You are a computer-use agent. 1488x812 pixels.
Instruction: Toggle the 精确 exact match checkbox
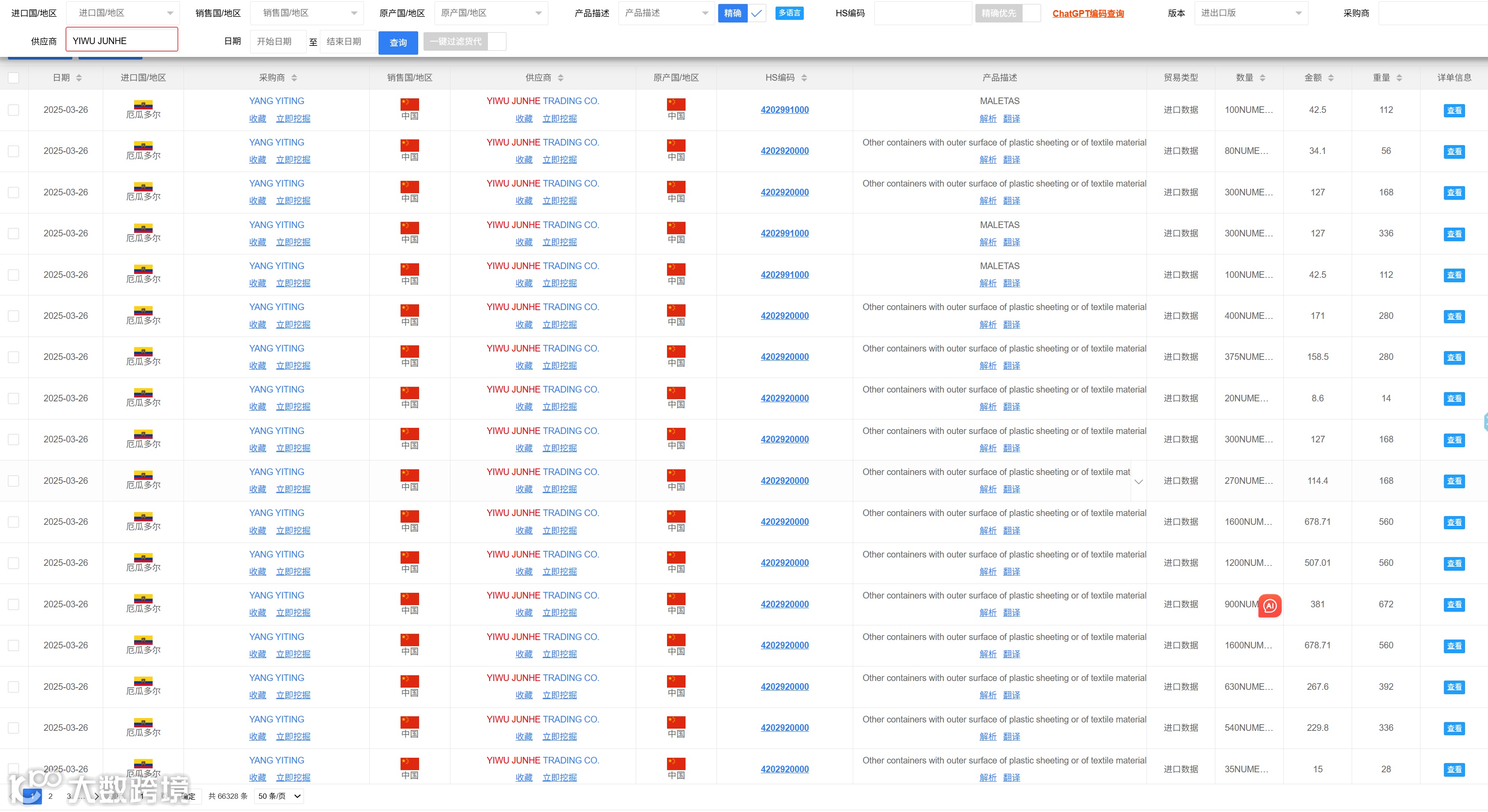pos(756,13)
